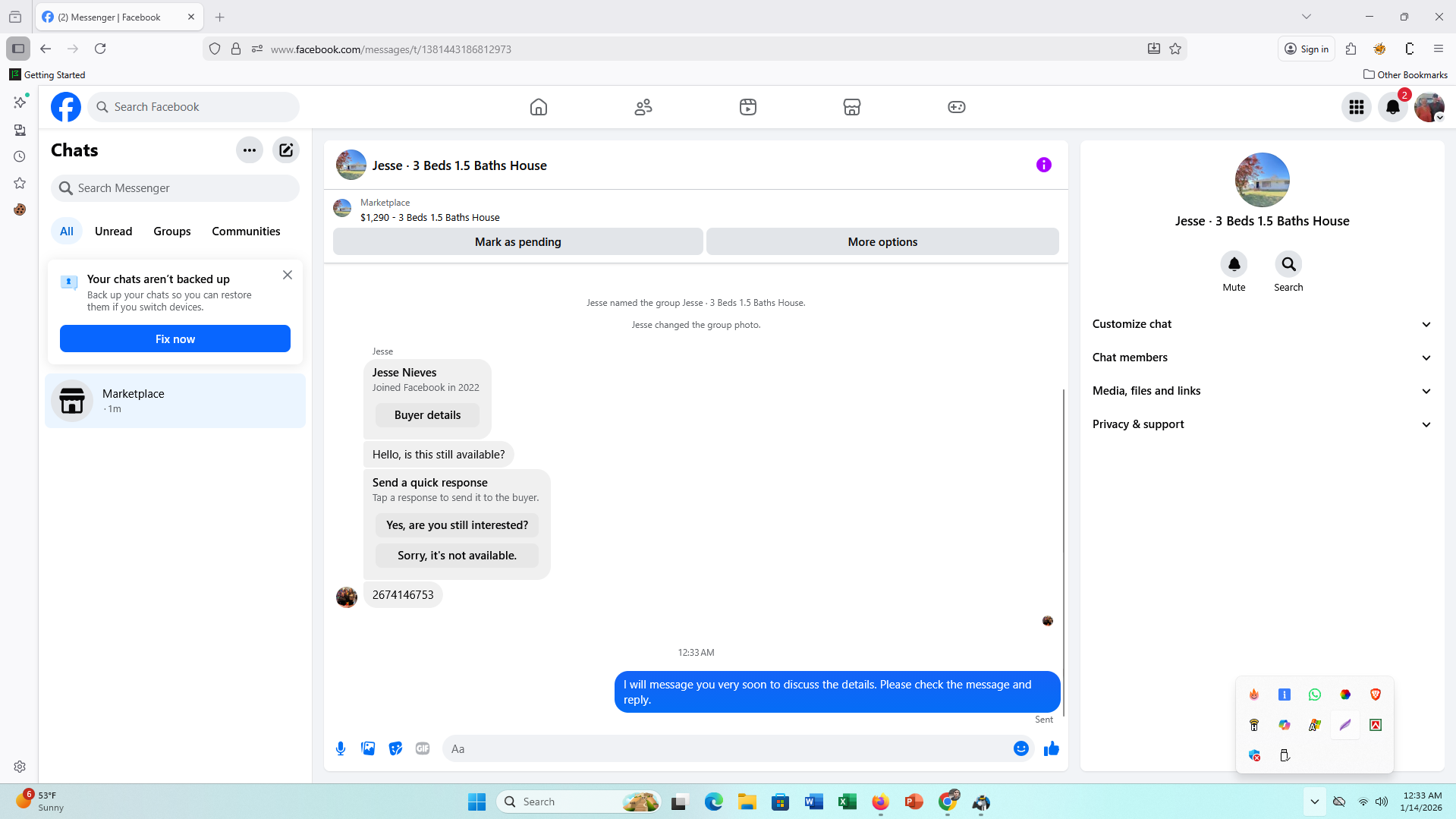
Task: Focus the Search Facebook field
Action: [x=193, y=107]
